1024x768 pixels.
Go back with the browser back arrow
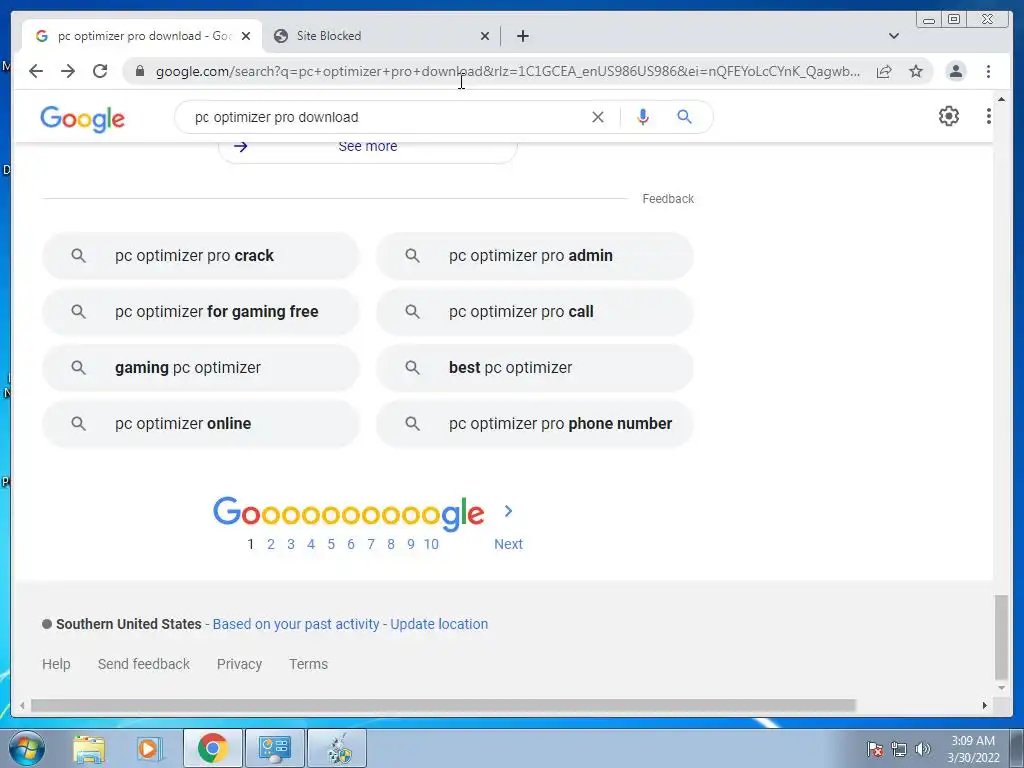coord(36,71)
